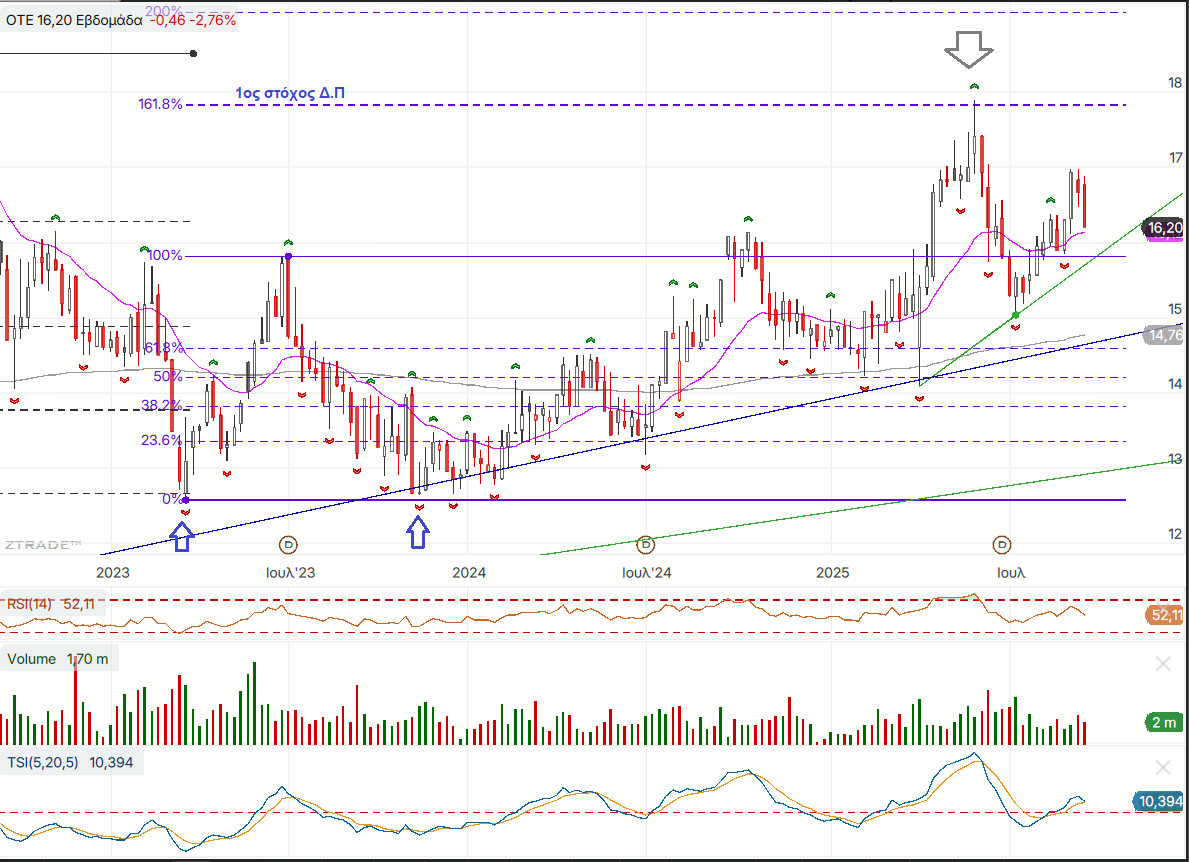Viewport: 1189px width, 862px height.
Task: Click the dividend marker at Ιουλ 2025
Action: (1002, 545)
